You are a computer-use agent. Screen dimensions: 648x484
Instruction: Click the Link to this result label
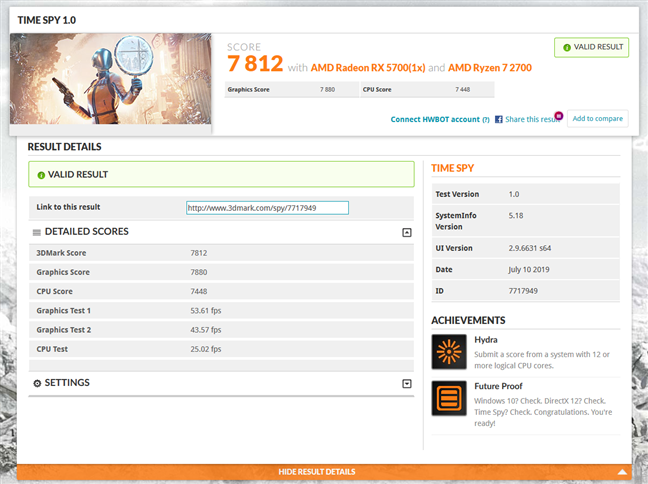(x=68, y=207)
